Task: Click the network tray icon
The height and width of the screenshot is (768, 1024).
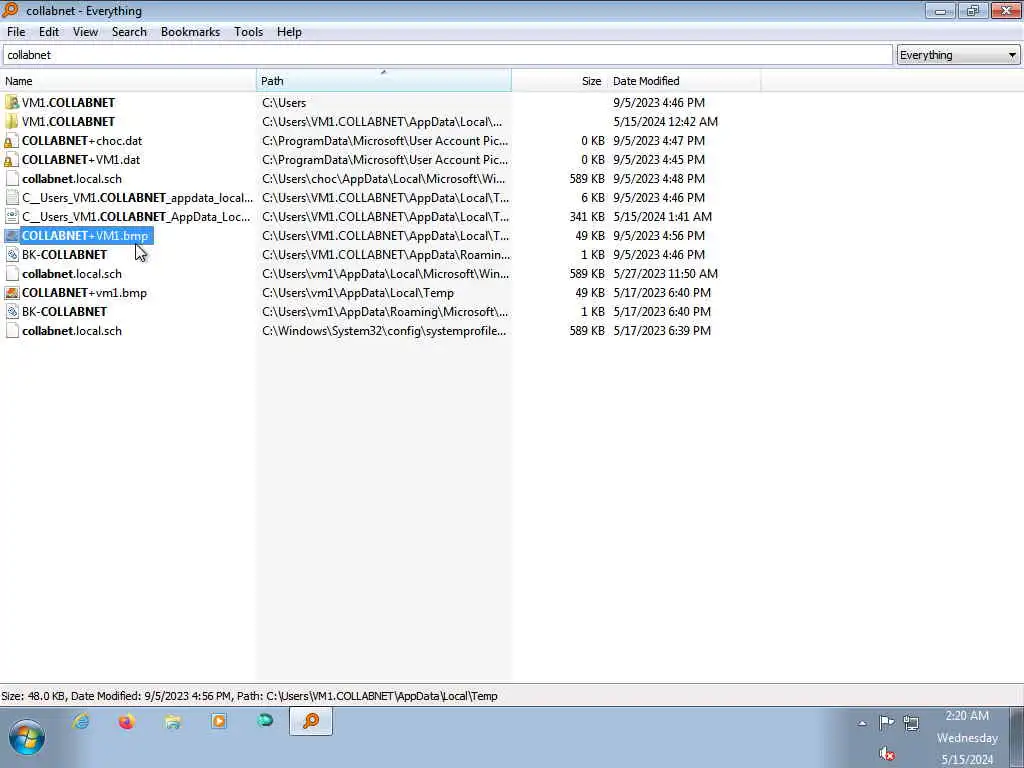Action: [x=911, y=722]
